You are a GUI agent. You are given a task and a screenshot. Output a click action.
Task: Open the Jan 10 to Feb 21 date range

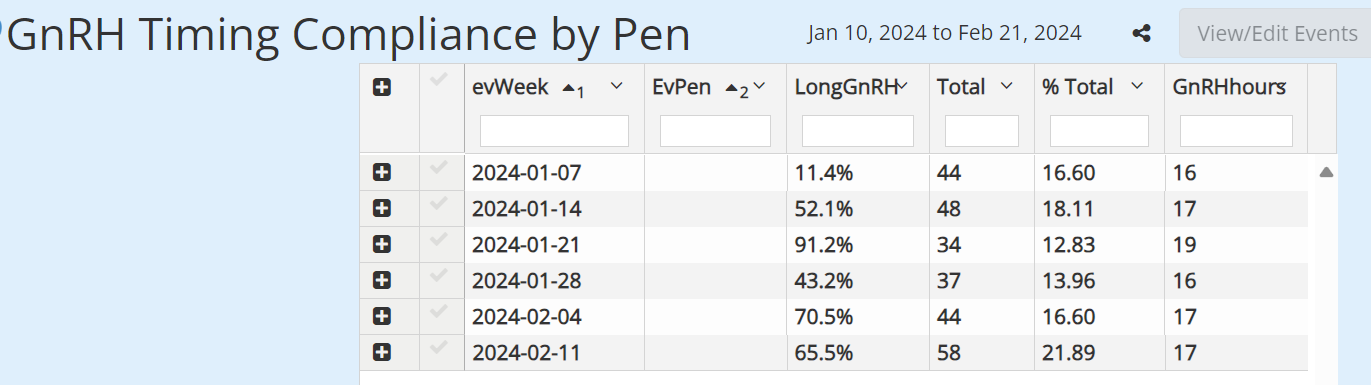pos(944,33)
